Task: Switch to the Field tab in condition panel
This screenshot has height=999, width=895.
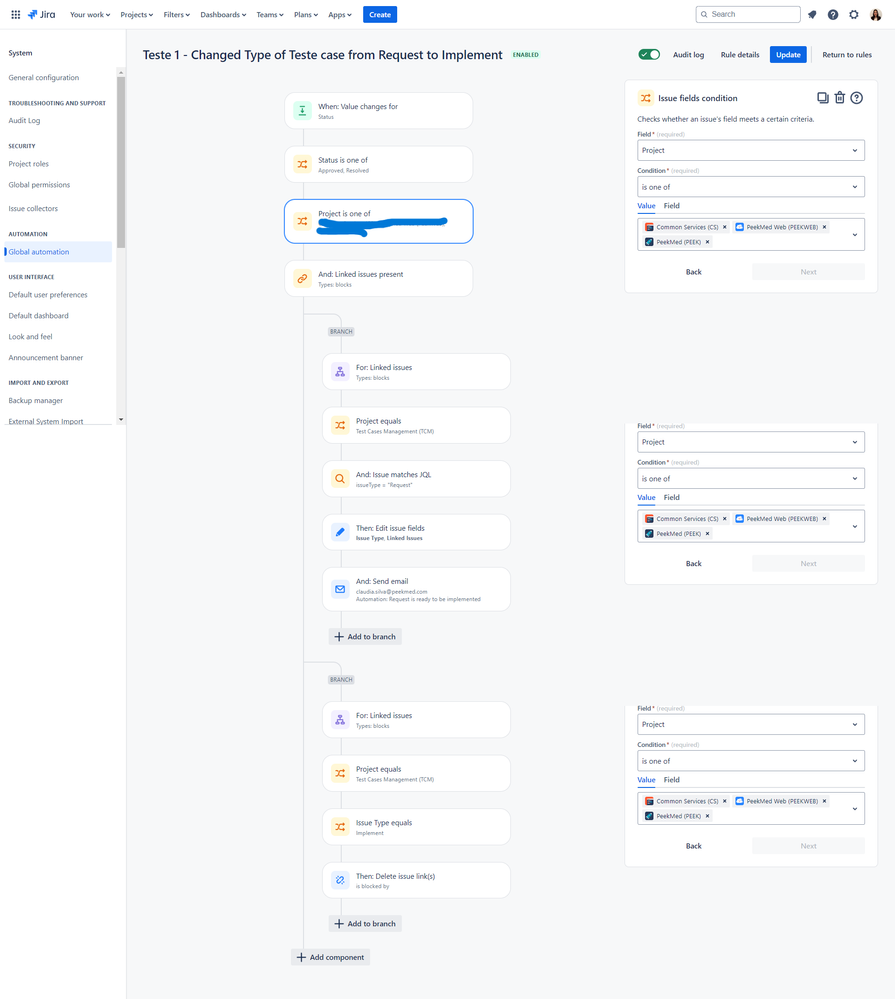Action: coord(670,205)
